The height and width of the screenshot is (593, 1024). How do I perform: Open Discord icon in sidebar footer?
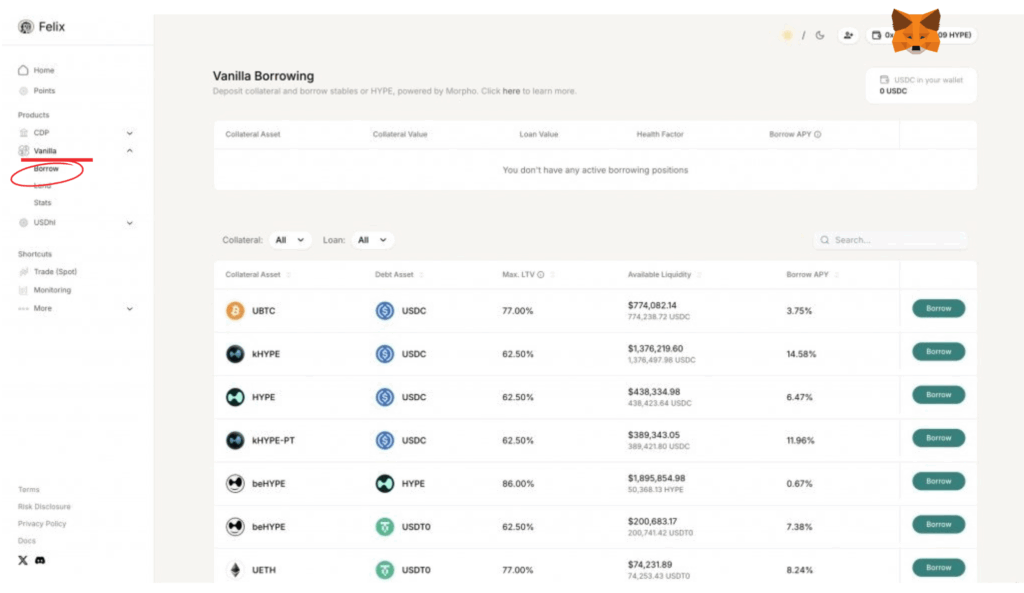[40, 560]
